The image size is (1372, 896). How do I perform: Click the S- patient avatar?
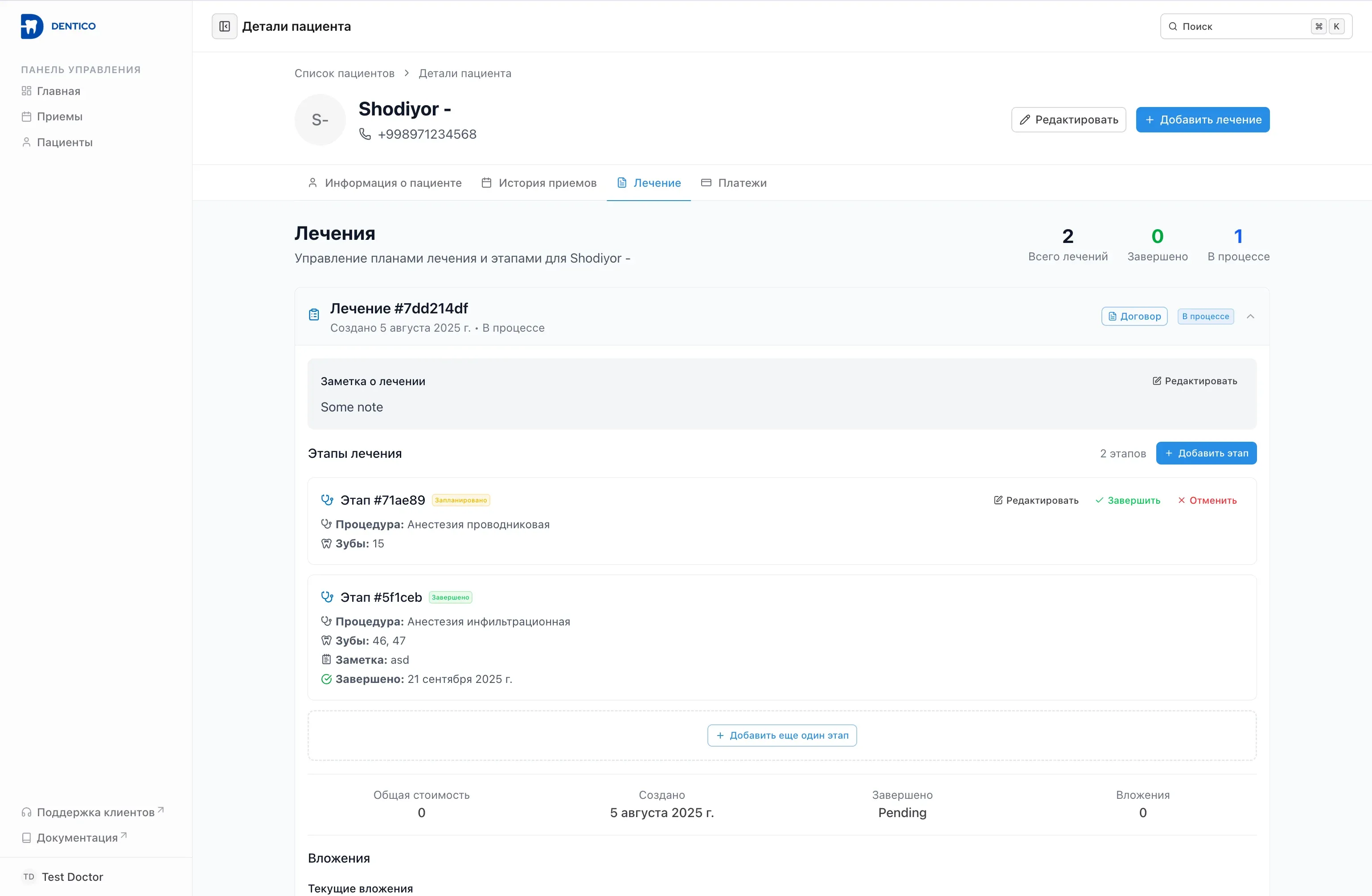click(320, 120)
